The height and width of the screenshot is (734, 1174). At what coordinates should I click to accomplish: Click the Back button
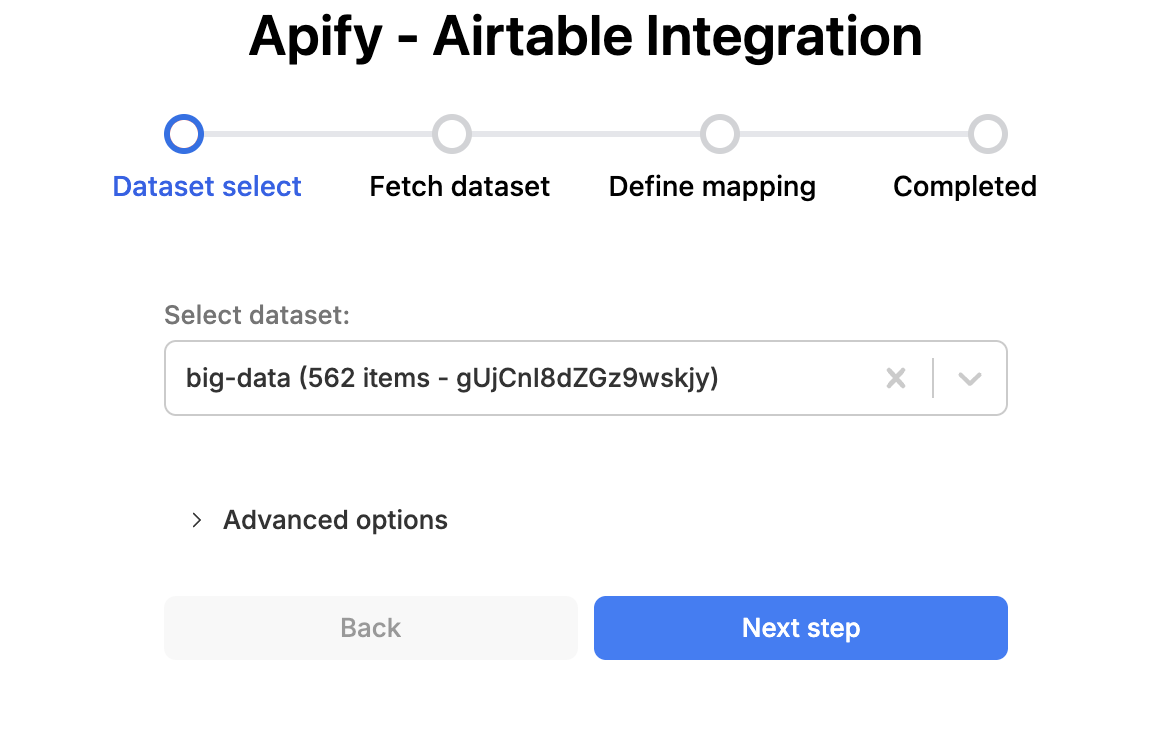[x=370, y=627]
